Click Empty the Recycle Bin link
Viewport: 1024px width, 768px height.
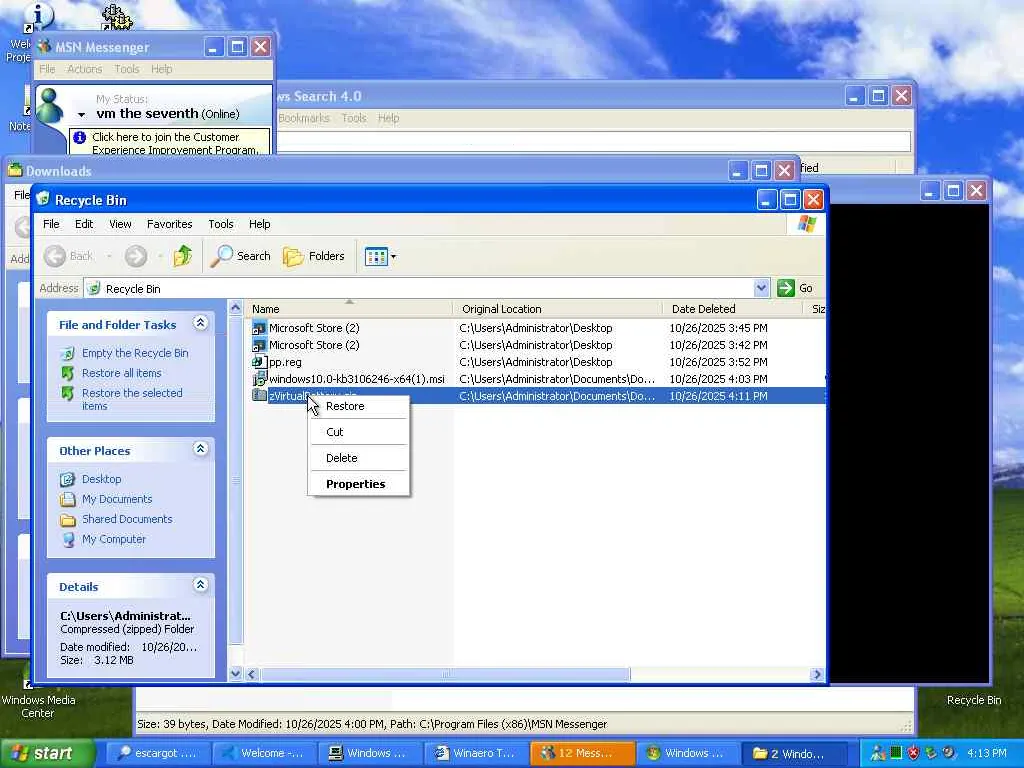[x=135, y=353]
